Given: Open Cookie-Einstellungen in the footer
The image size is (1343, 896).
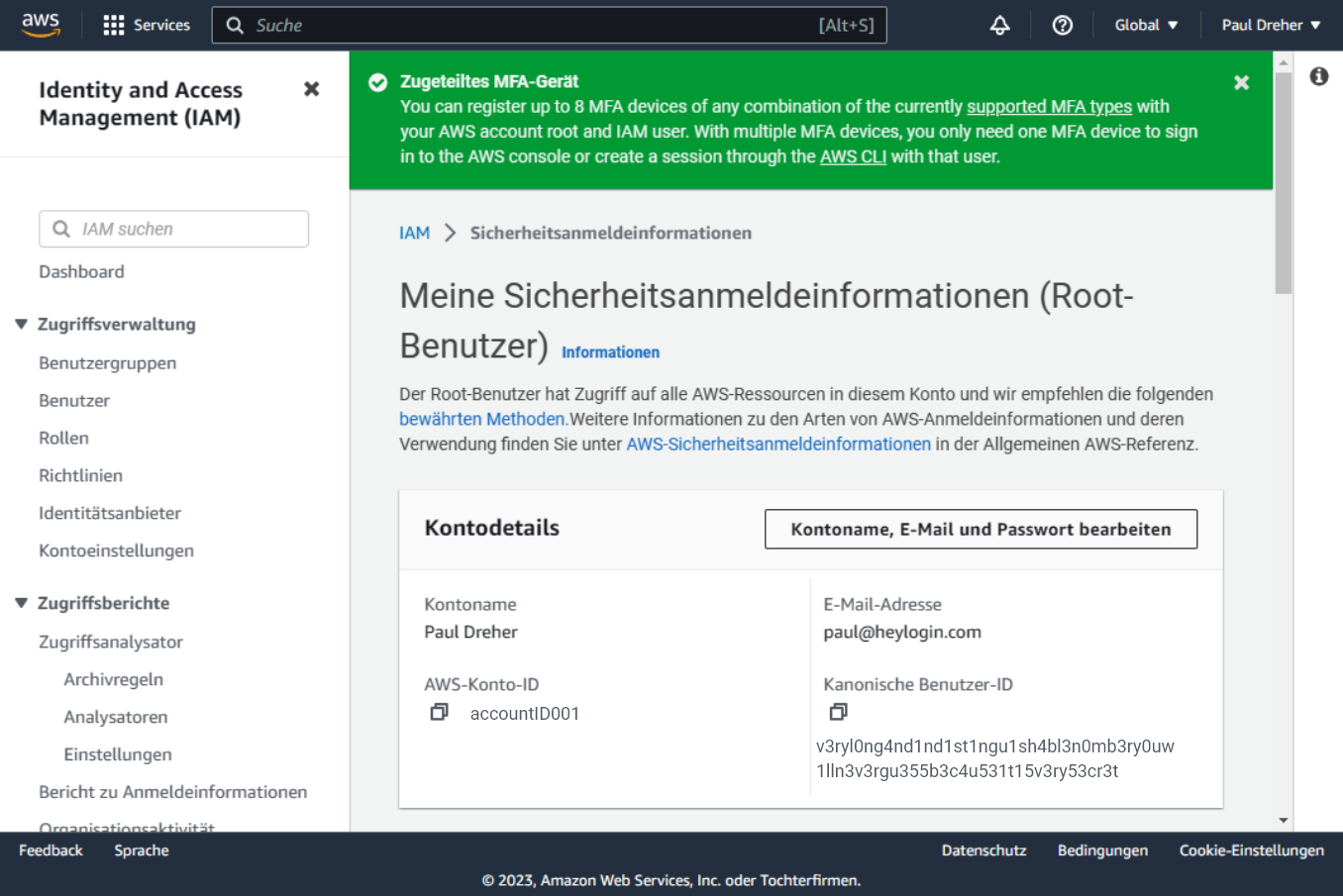Looking at the screenshot, I should click(1251, 850).
